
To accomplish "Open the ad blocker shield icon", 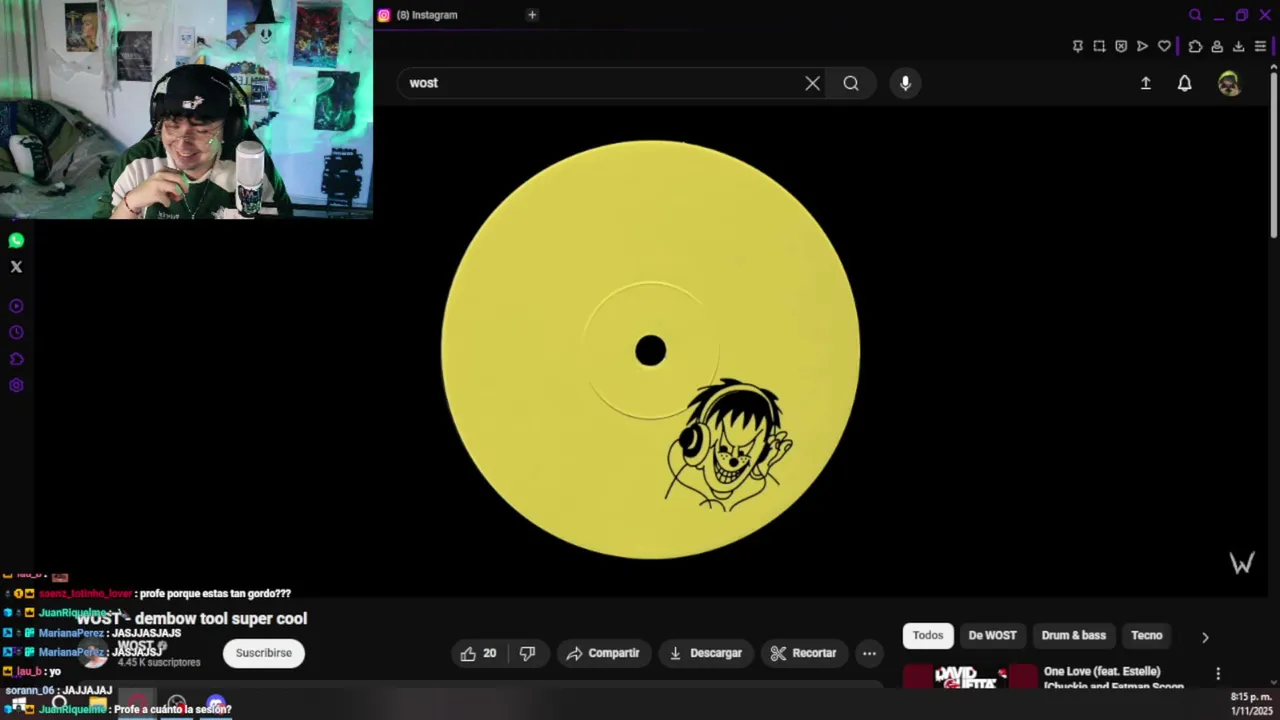I will (1121, 46).
